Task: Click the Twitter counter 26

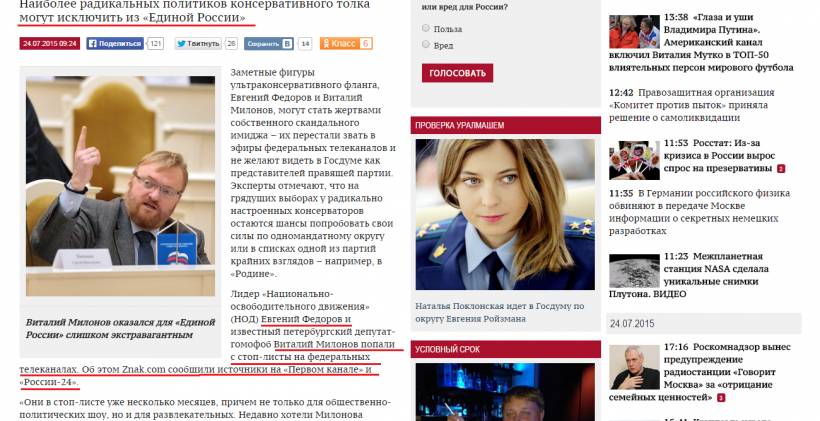Action: tap(231, 43)
